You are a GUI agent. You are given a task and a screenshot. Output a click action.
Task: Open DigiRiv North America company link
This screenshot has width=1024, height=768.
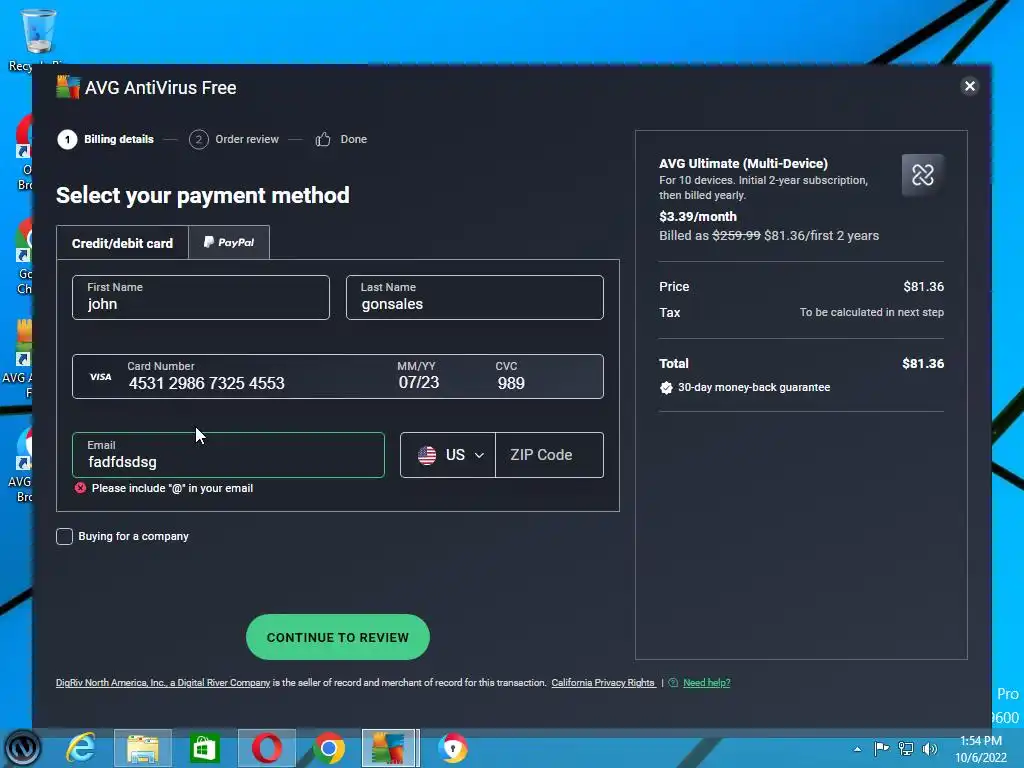pyautogui.click(x=163, y=682)
